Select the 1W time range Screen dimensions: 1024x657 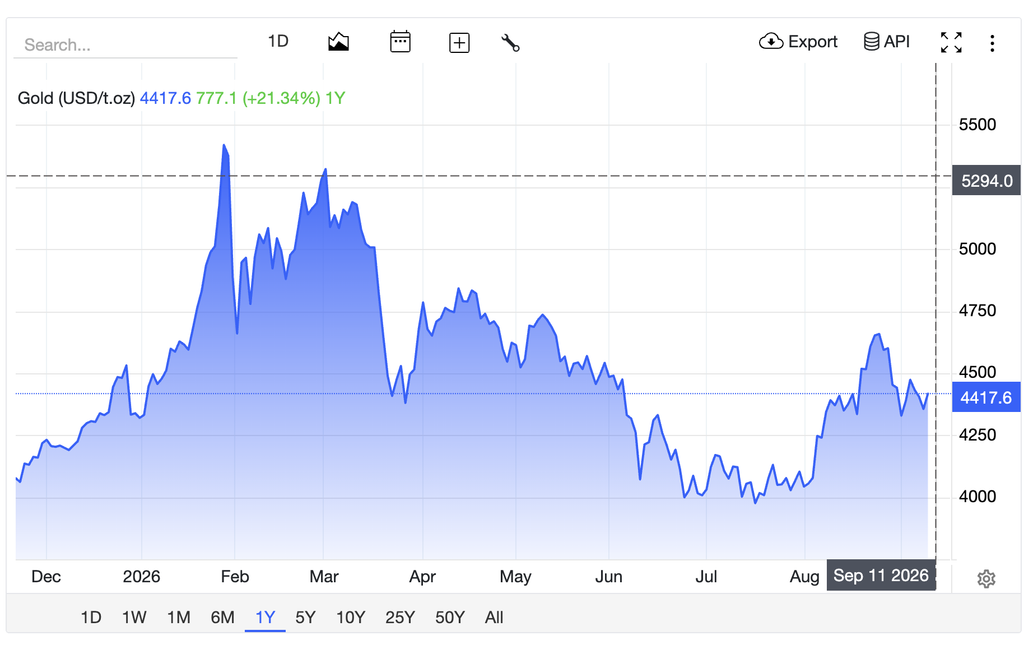point(134,617)
